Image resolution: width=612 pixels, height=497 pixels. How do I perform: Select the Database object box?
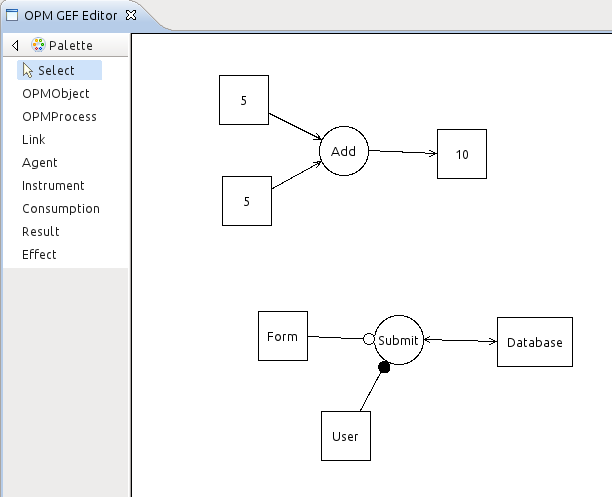(535, 342)
